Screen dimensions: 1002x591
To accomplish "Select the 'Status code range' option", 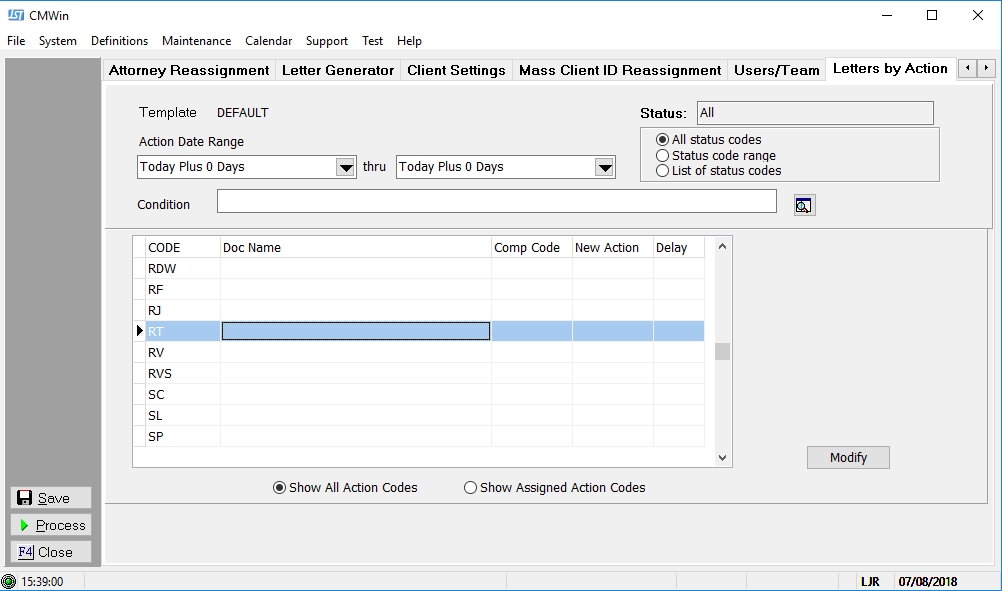I will (662, 156).
